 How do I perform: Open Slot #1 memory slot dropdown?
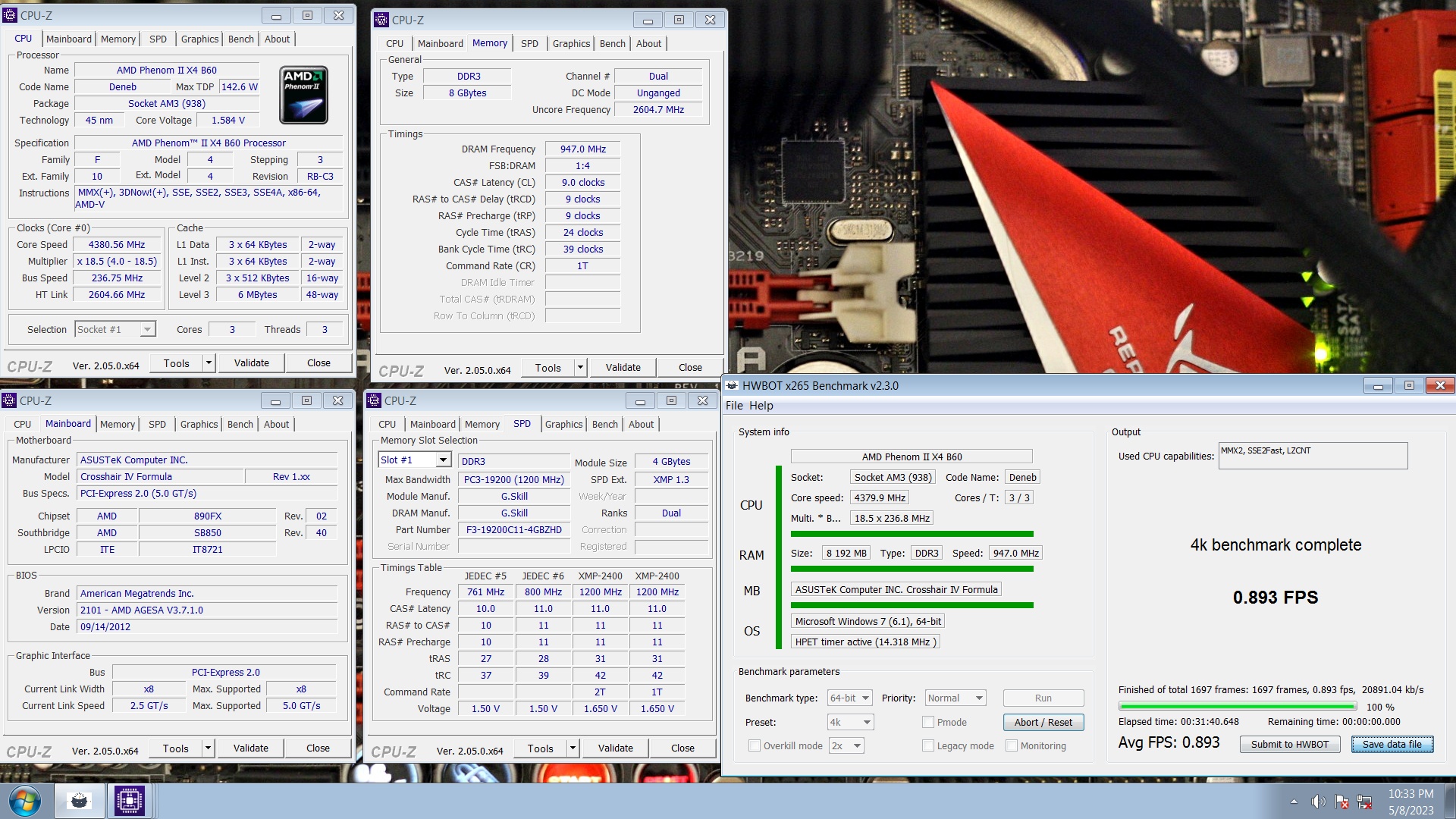(415, 460)
